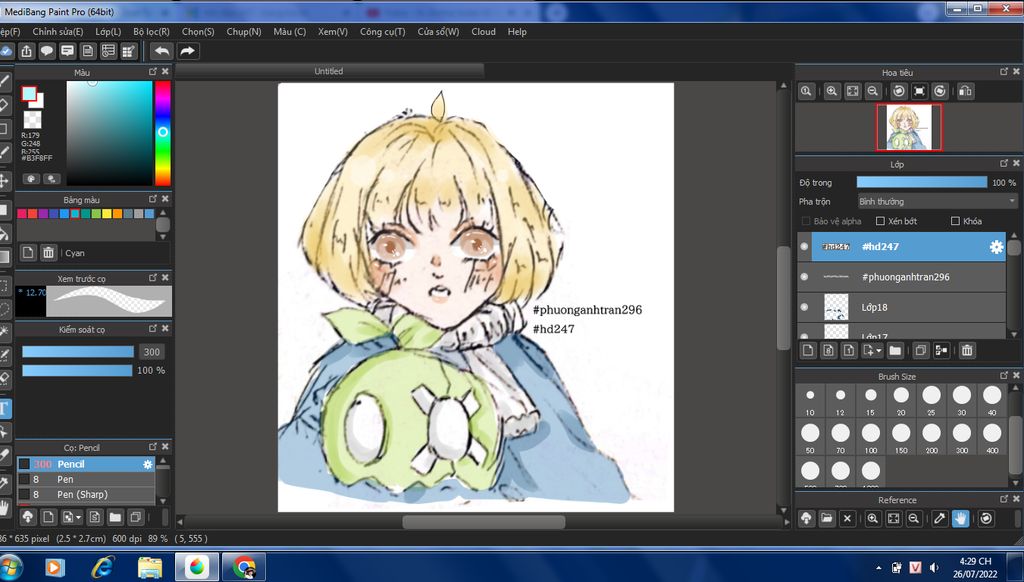This screenshot has height=582, width=1024.
Task: Enable the Khóa (lock) checkbox
Action: [955, 221]
